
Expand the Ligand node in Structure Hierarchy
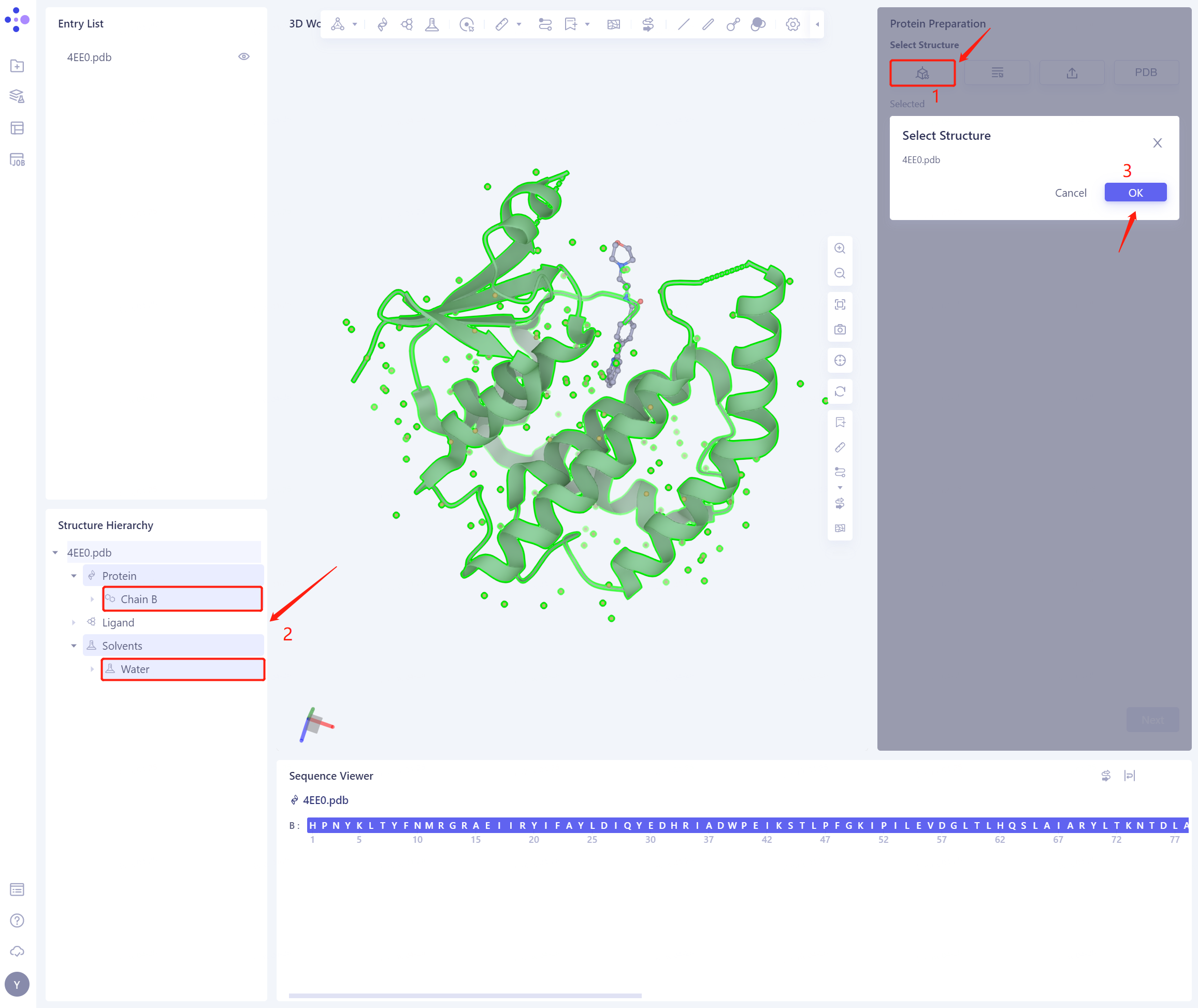74,622
